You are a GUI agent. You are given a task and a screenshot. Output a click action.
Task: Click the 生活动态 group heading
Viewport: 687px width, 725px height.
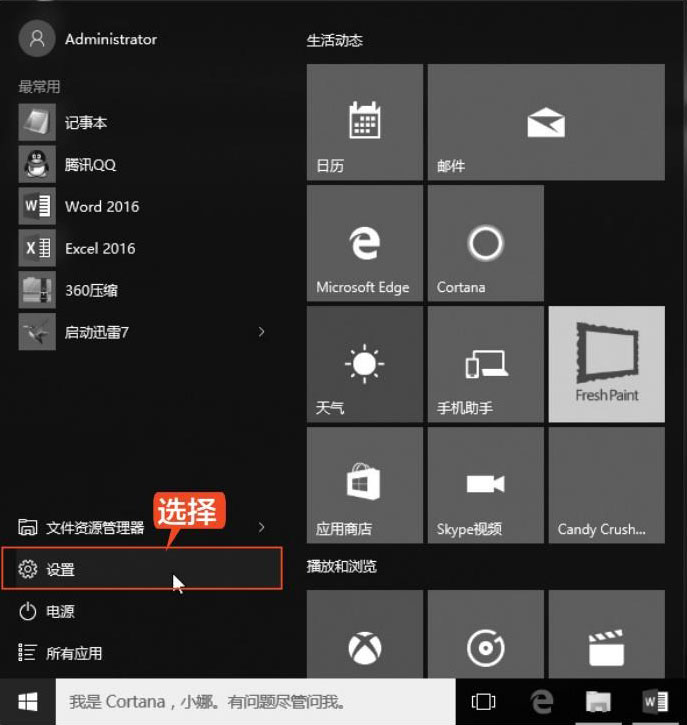tap(335, 41)
